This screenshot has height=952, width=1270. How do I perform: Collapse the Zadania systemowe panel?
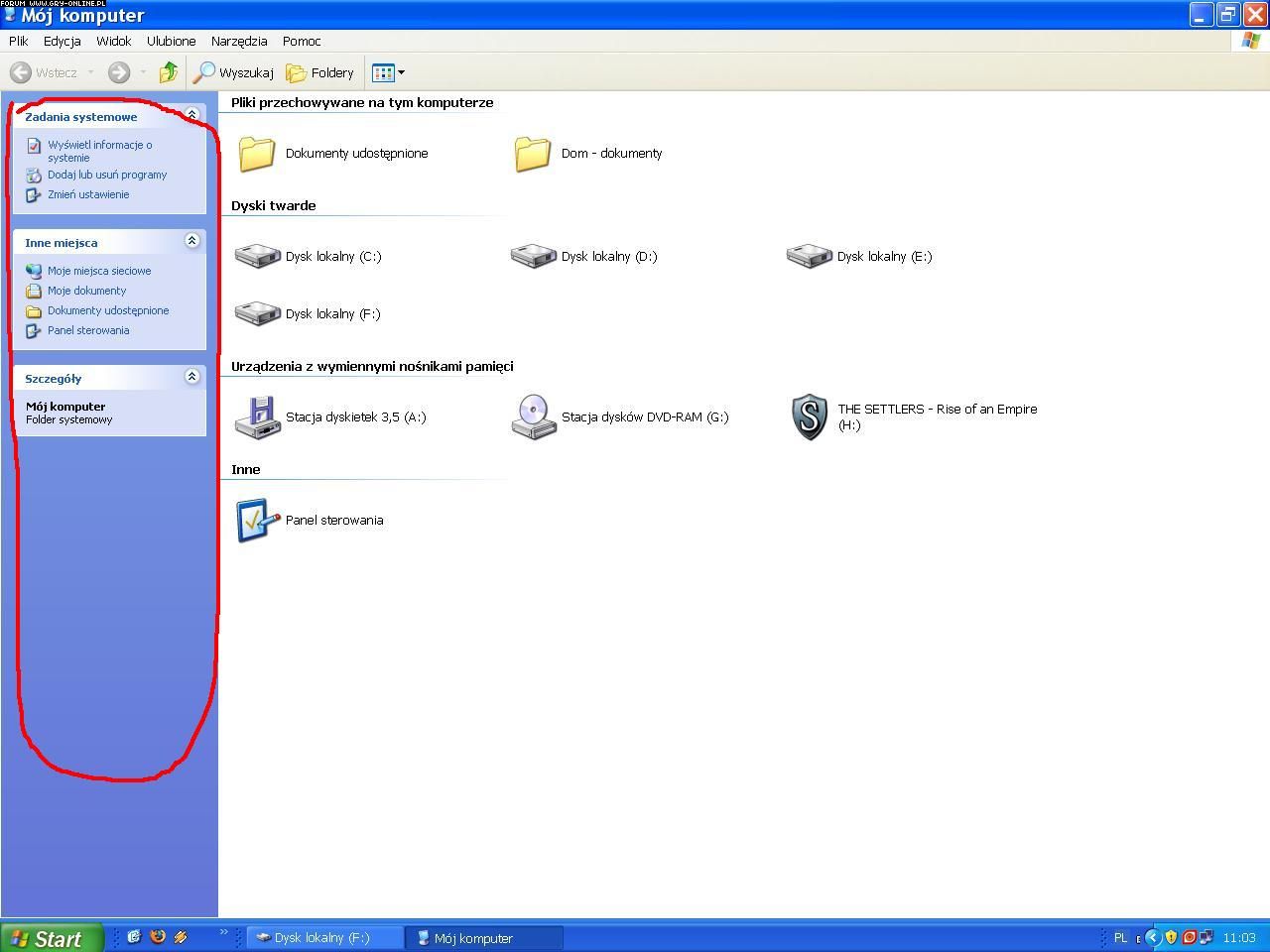(192, 115)
